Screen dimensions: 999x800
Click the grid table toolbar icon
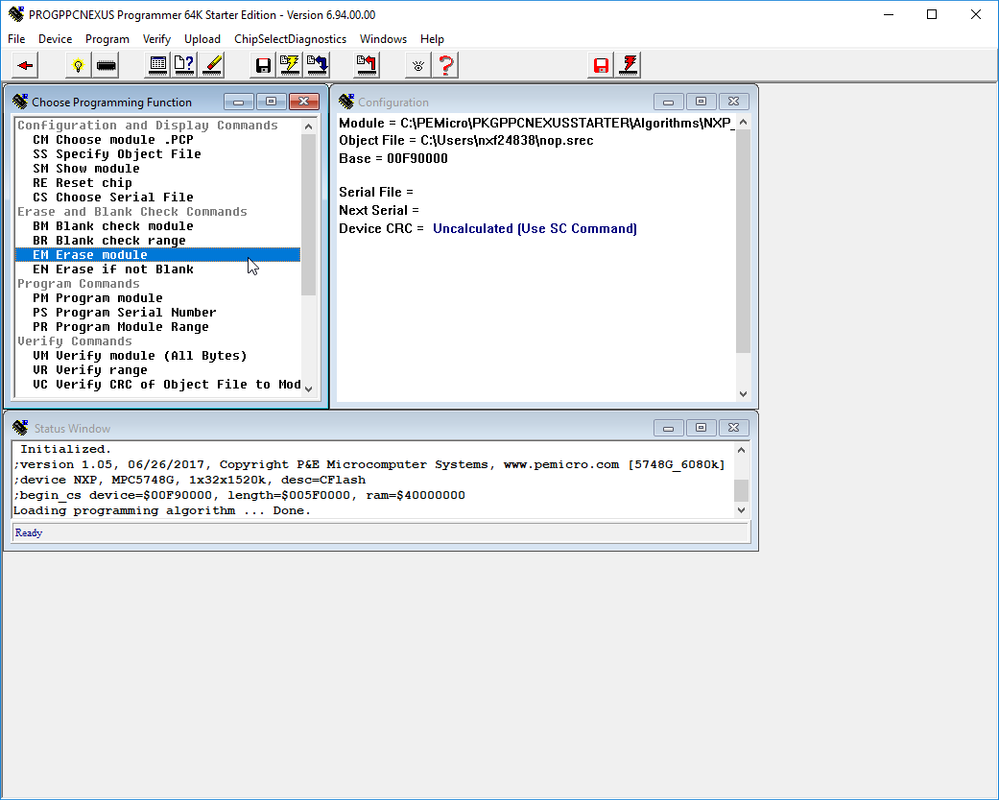click(x=158, y=65)
